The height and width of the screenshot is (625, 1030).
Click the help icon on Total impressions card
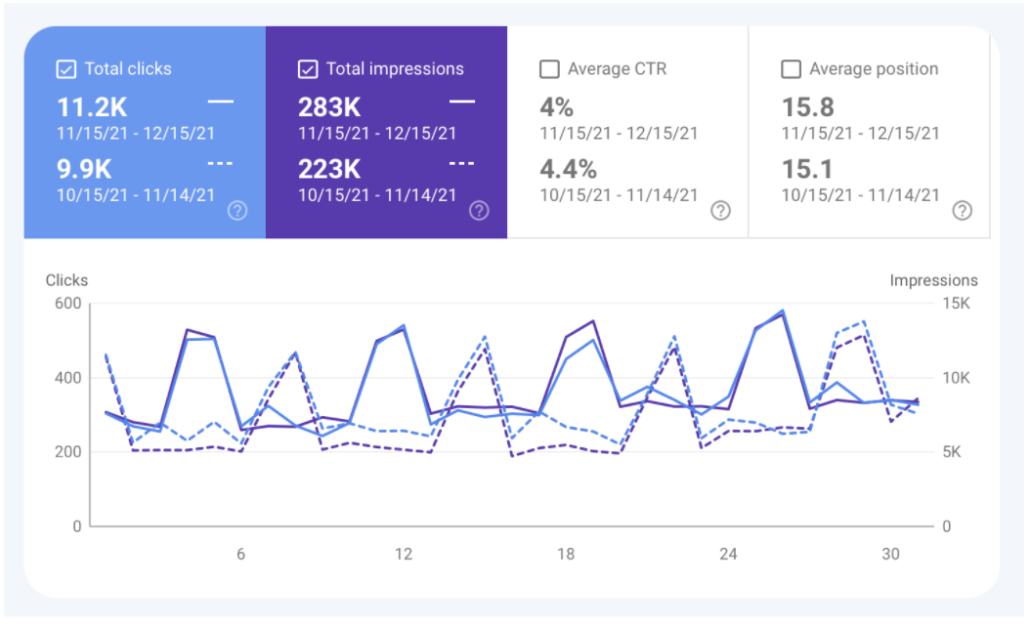tap(478, 211)
